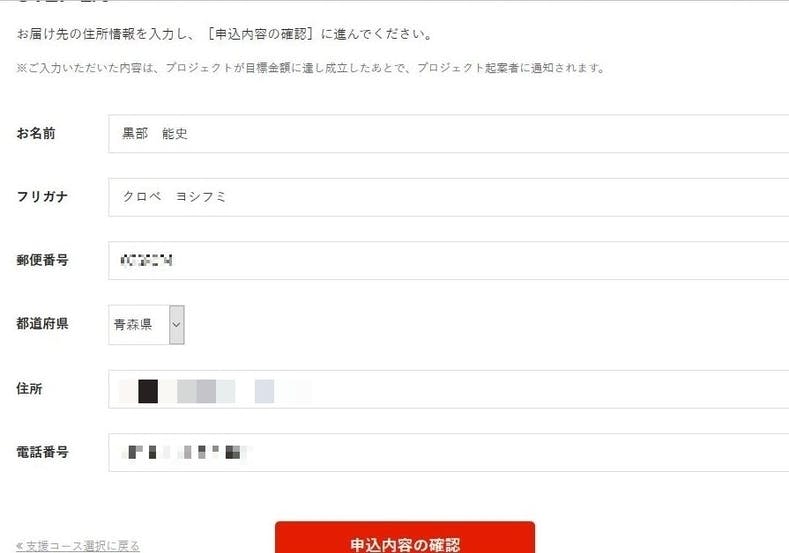Click the 住所 field label

pos(29,388)
